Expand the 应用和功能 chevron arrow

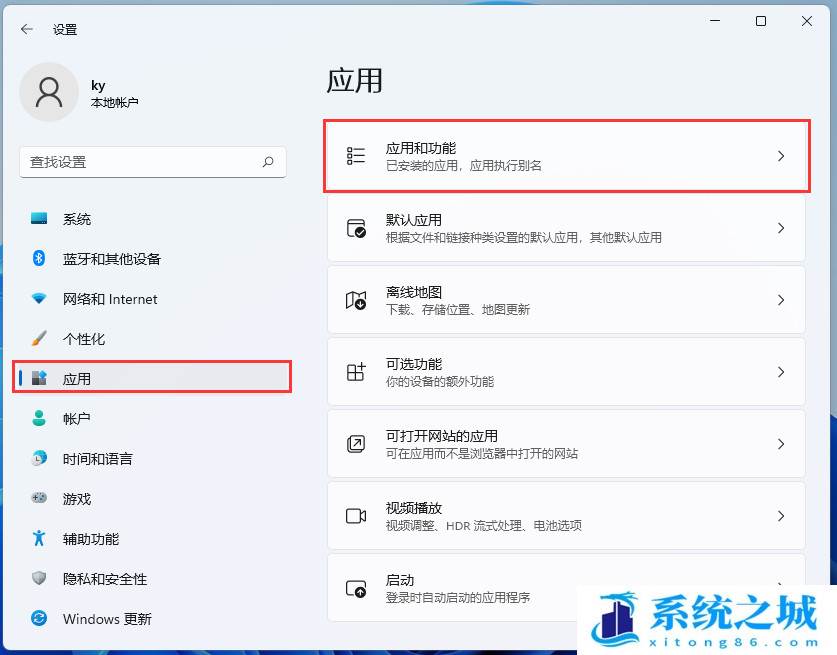pyautogui.click(x=781, y=156)
